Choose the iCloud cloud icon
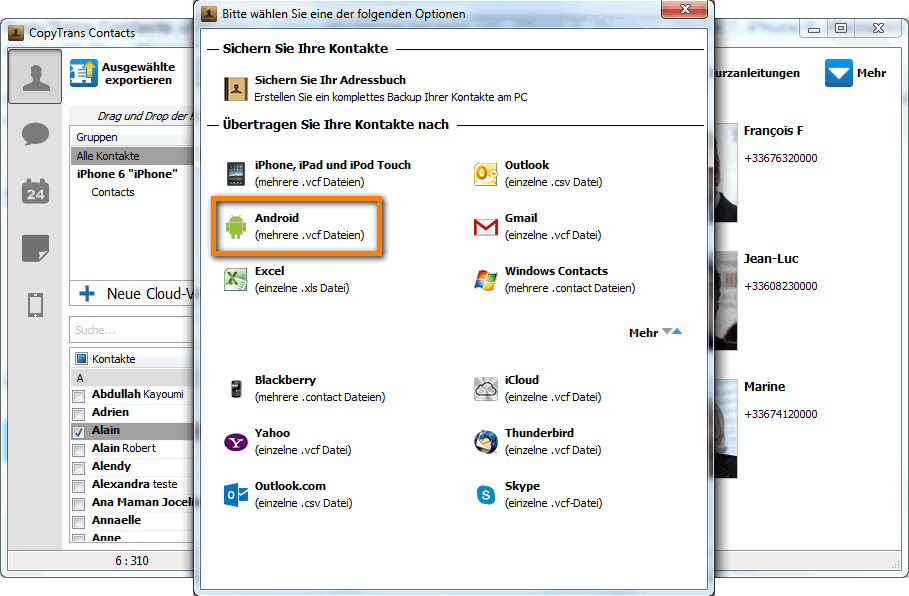This screenshot has height=596, width=909. (485, 388)
